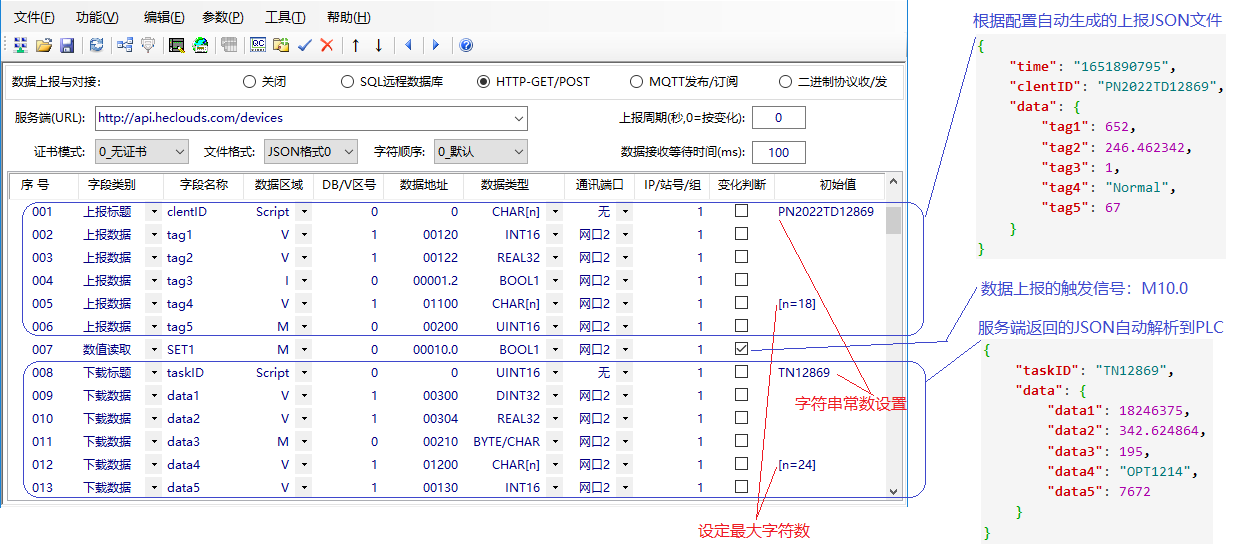Select the MQTT发布/订阅 radio button
This screenshot has height=551, width=1235.
637,82
